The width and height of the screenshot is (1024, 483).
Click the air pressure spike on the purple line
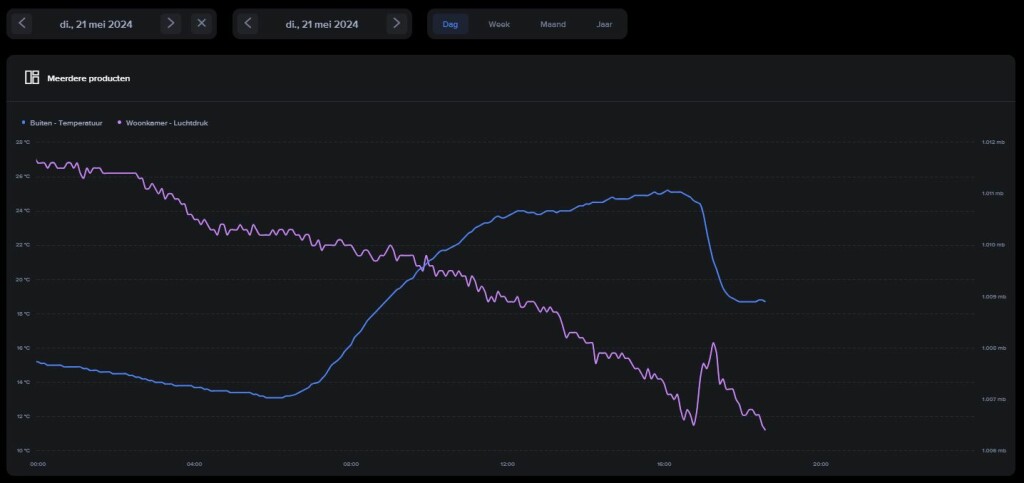[714, 344]
